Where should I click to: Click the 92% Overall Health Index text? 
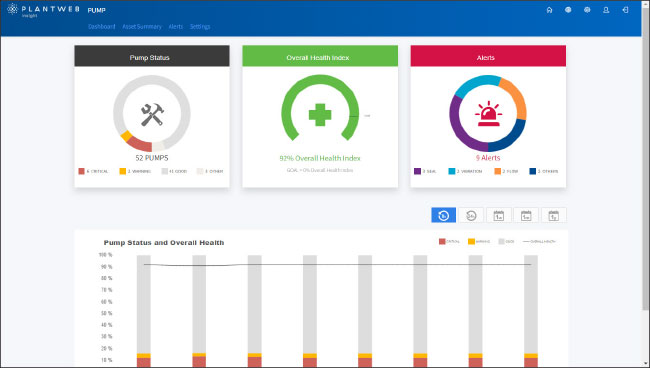coord(320,158)
